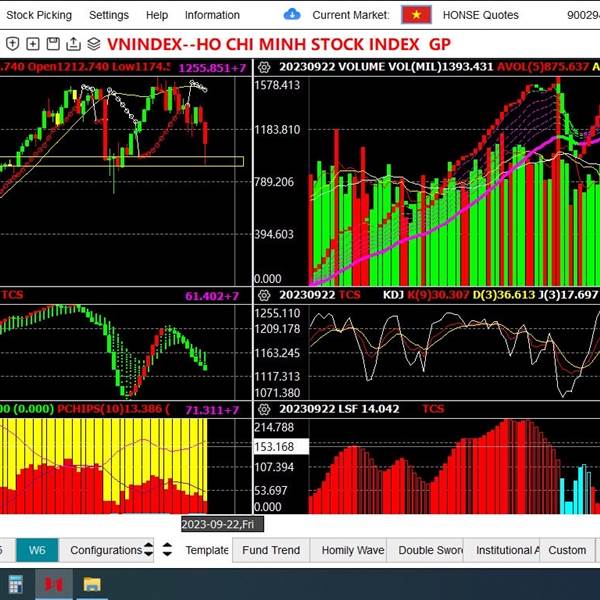Click the HONSE Quotes label
The image size is (600, 600).
(481, 15)
